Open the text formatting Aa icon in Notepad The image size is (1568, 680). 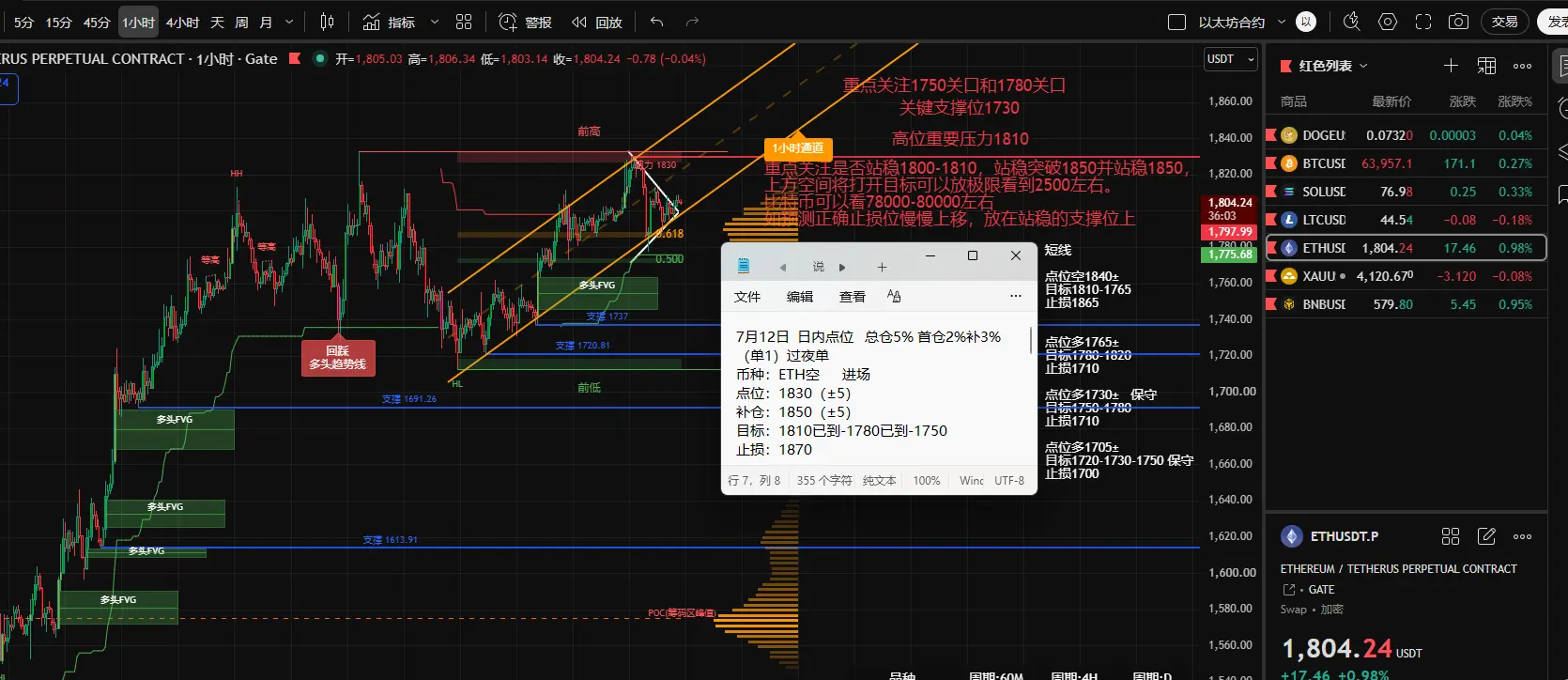coord(894,296)
